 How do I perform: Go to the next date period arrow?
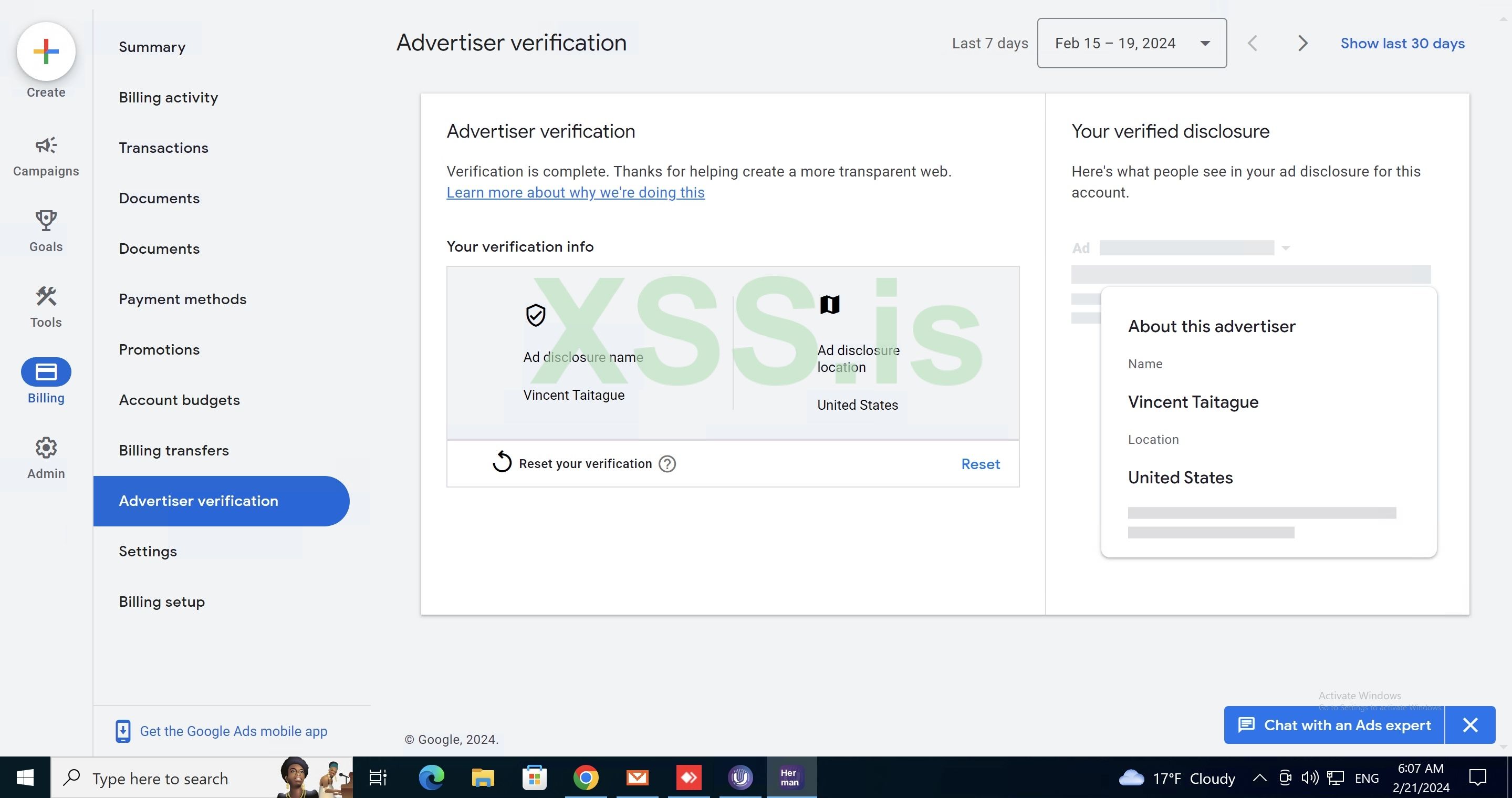[1302, 44]
